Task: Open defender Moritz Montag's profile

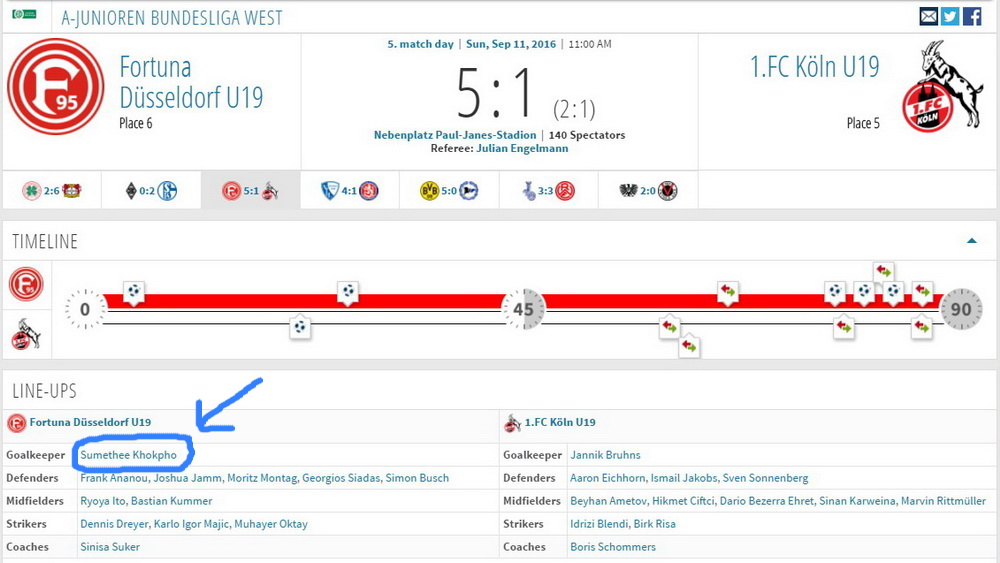Action: pyautogui.click(x=262, y=478)
